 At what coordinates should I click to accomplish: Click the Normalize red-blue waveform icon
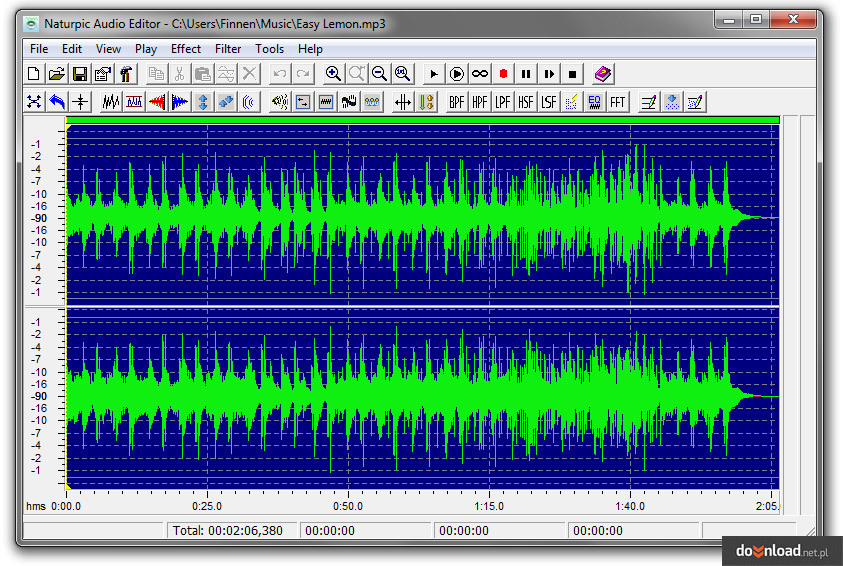pyautogui.click(x=134, y=102)
